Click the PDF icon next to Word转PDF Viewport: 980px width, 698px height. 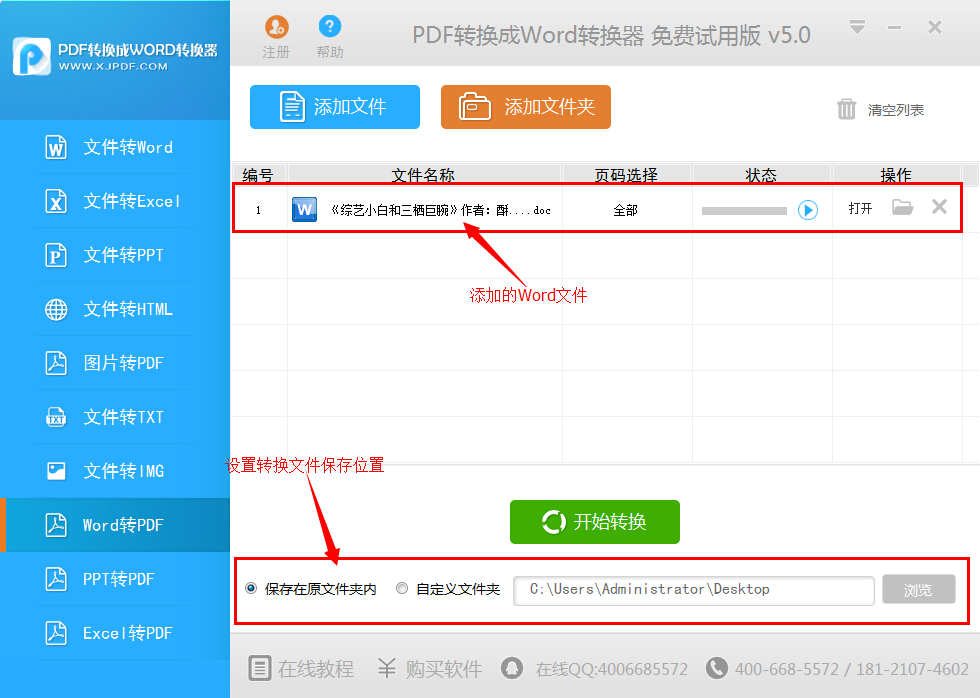pos(56,525)
